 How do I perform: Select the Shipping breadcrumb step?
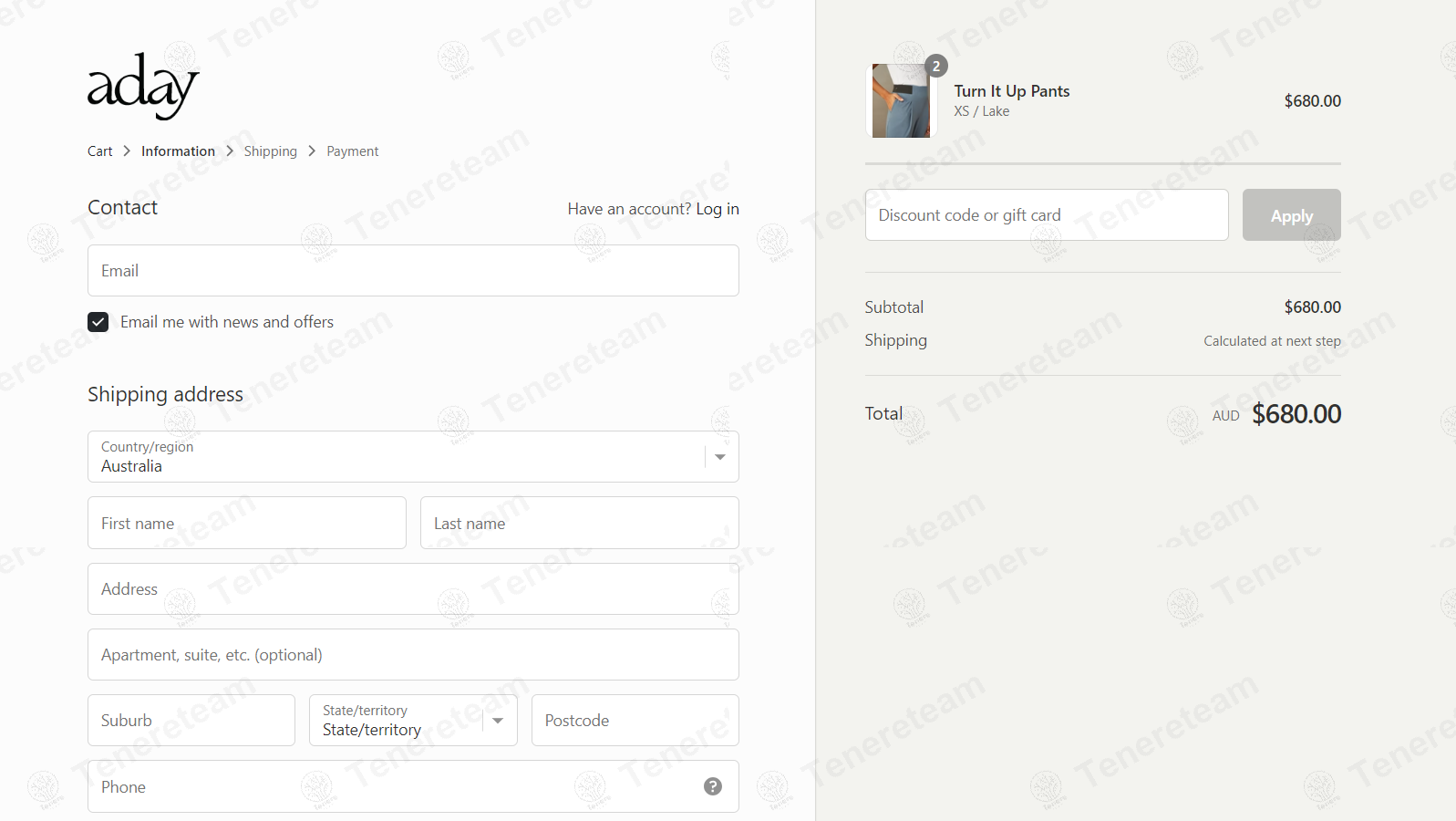click(271, 151)
